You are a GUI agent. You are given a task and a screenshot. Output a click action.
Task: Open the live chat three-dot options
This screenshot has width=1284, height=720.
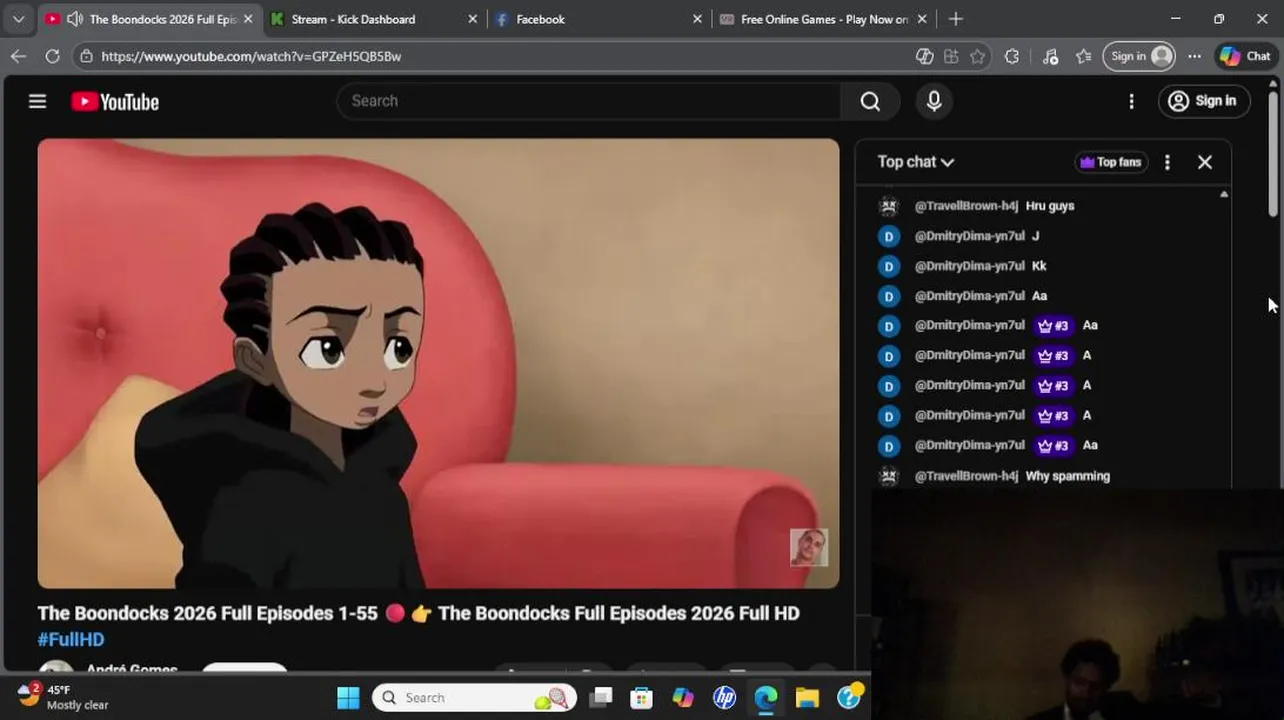[1167, 162]
